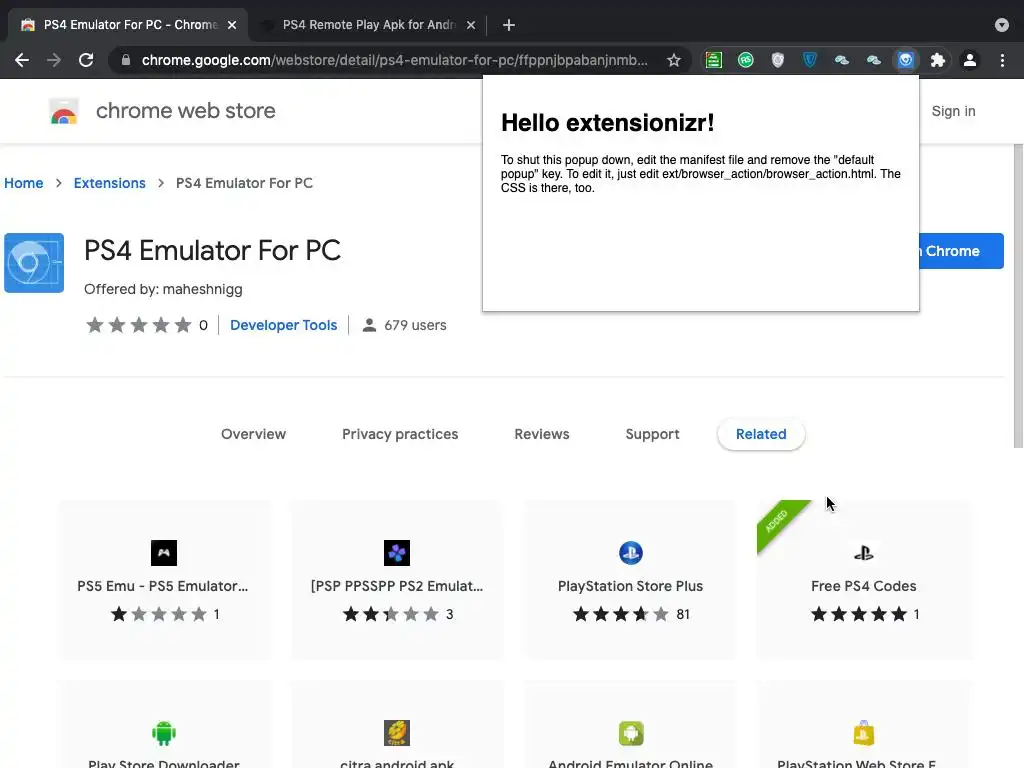Open a new tab with the plus button
The width and height of the screenshot is (1024, 768).
509,25
